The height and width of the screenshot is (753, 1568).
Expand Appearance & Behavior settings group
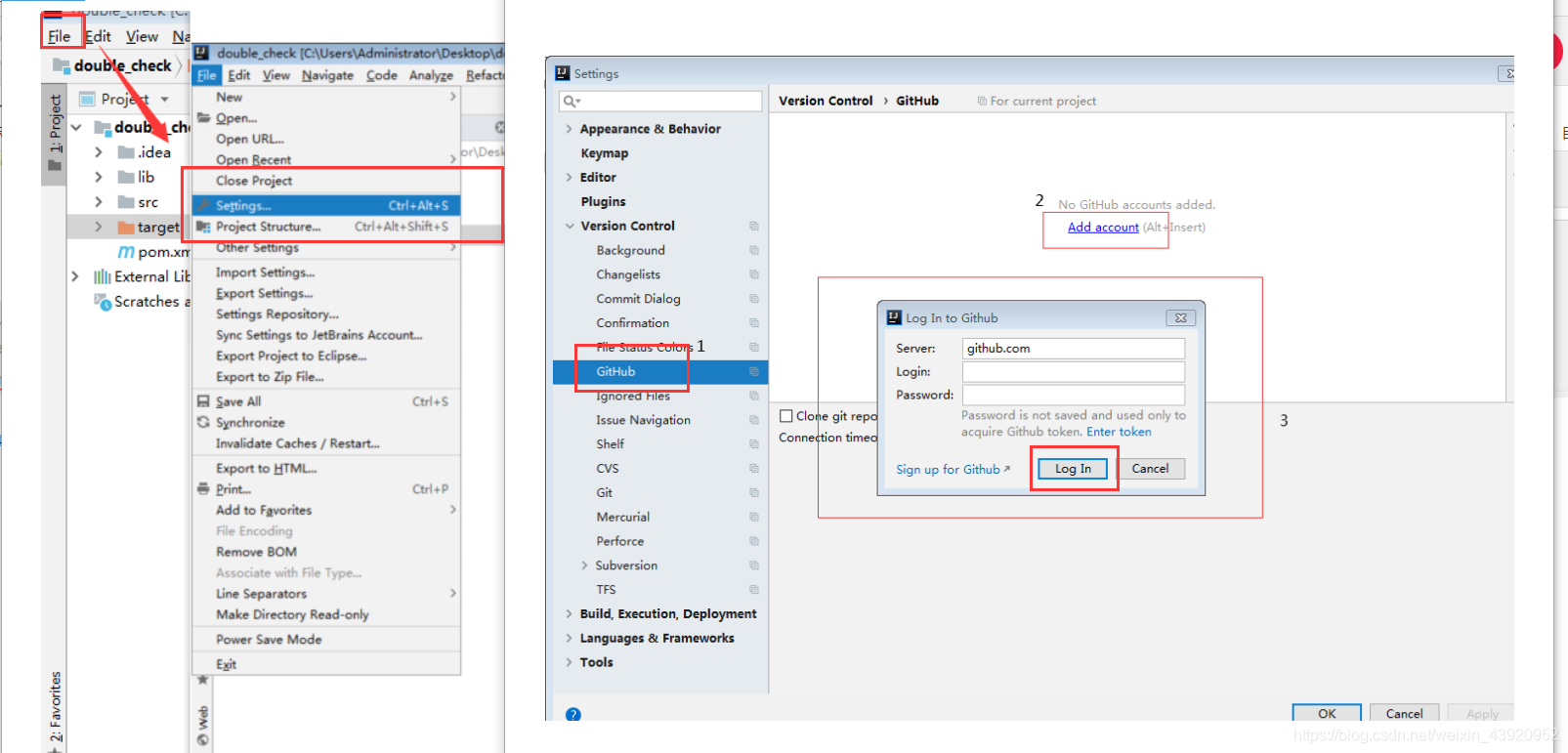click(x=569, y=129)
